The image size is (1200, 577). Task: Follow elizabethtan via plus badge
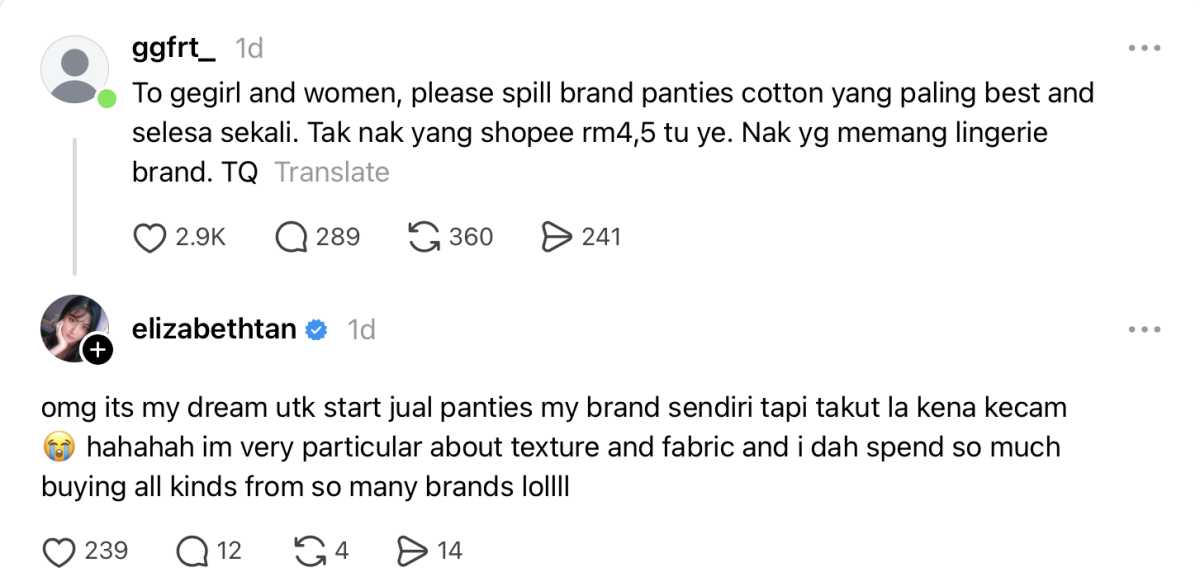[97, 351]
